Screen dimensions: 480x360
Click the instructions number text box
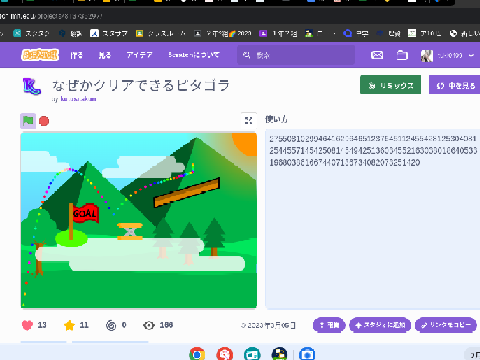click(372, 219)
